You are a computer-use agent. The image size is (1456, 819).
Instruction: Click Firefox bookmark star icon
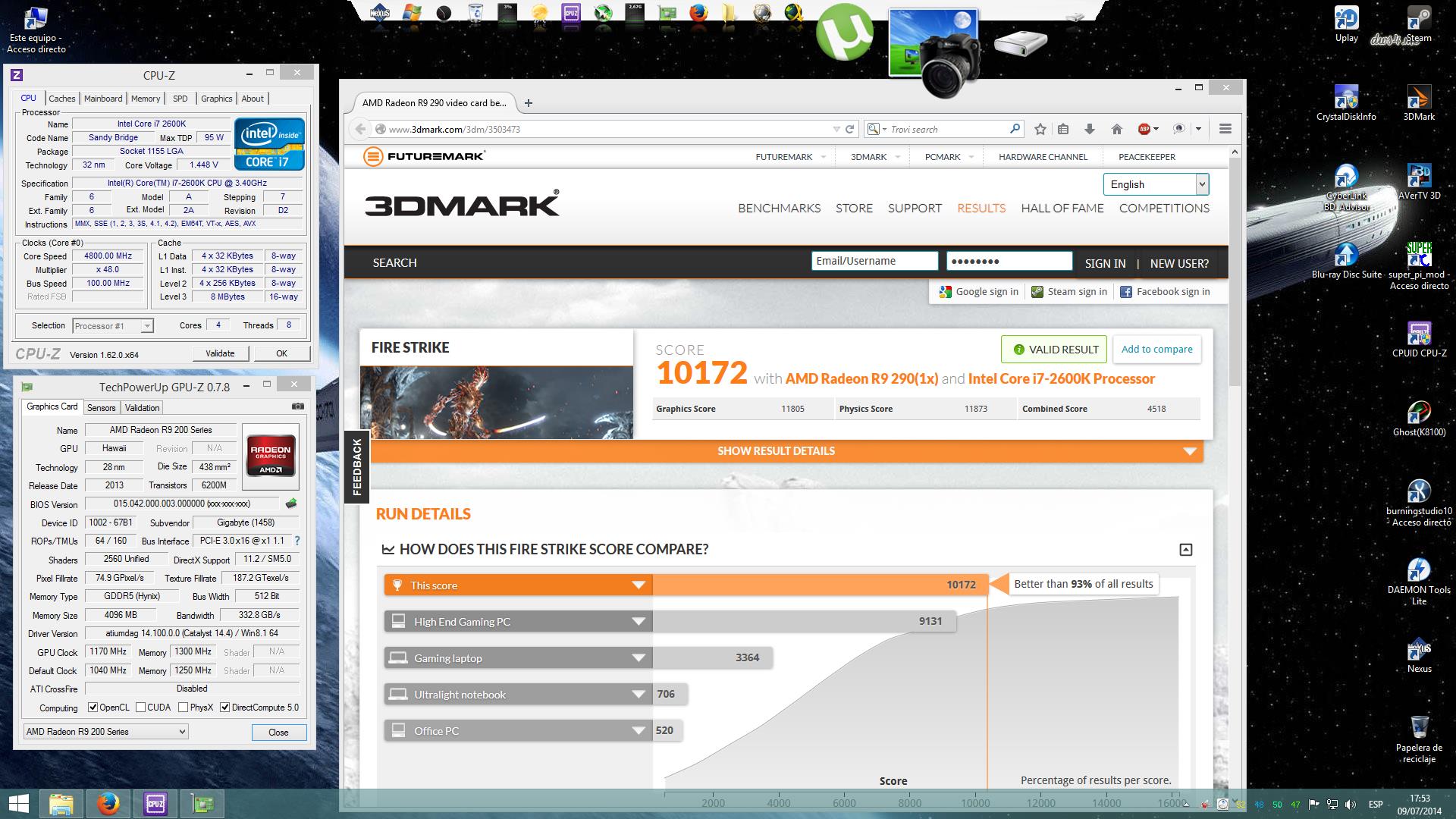1040,129
